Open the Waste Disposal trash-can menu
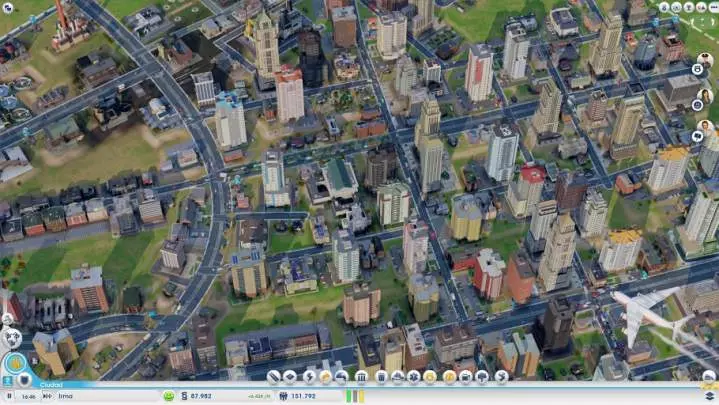Viewport: 719px width, 405px height. click(381, 377)
